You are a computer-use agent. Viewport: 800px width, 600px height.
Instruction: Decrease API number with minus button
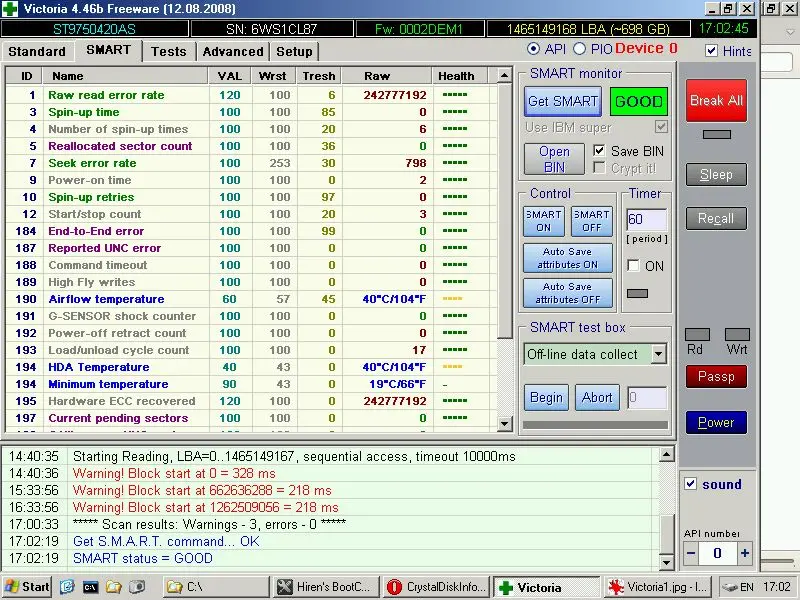691,553
